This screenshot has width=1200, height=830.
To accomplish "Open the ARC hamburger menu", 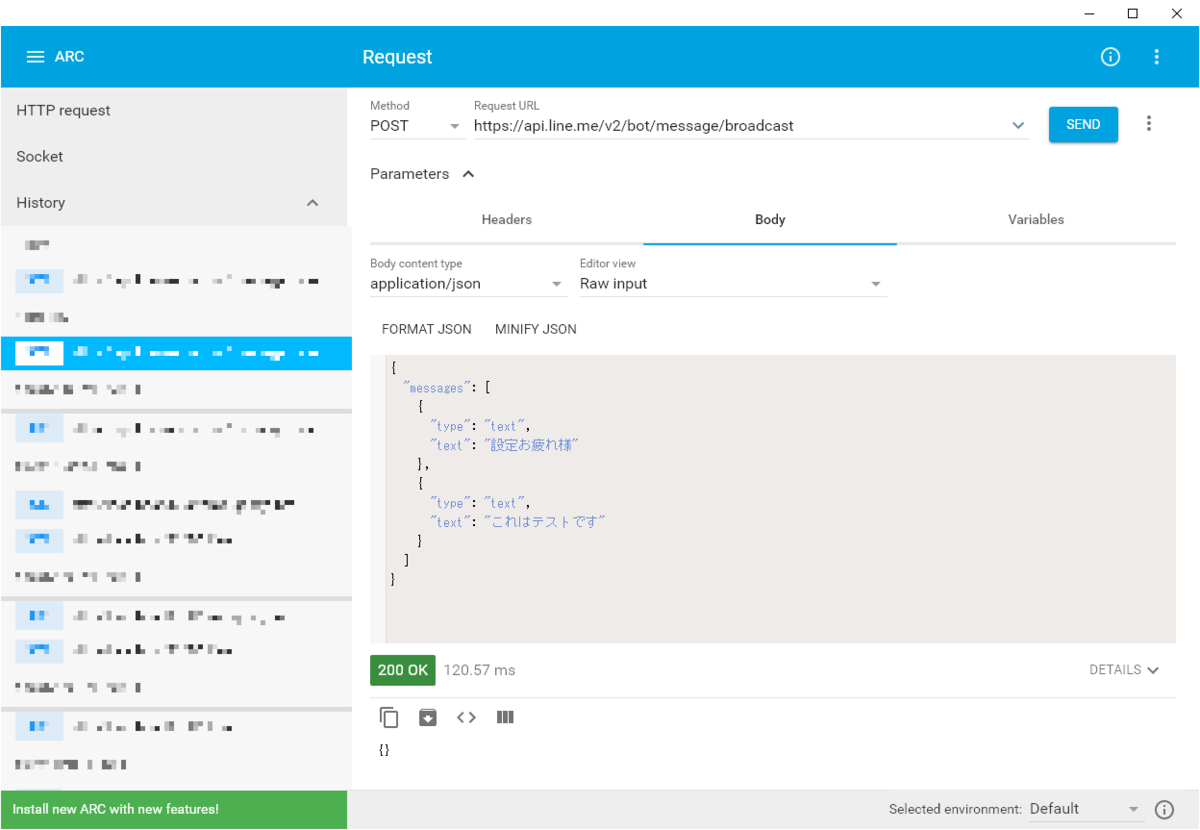I will click(x=35, y=57).
